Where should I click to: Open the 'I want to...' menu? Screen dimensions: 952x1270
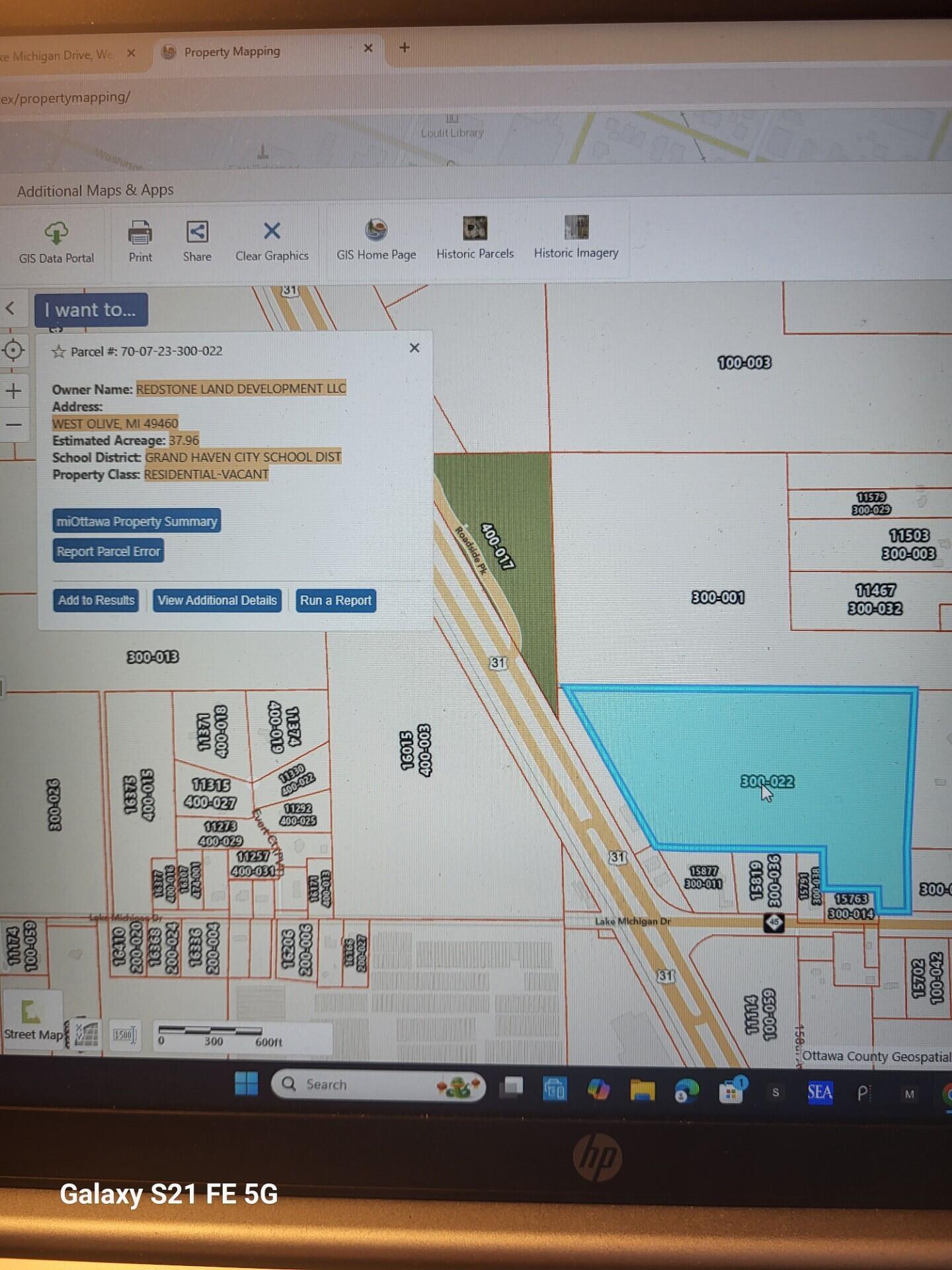[91, 310]
